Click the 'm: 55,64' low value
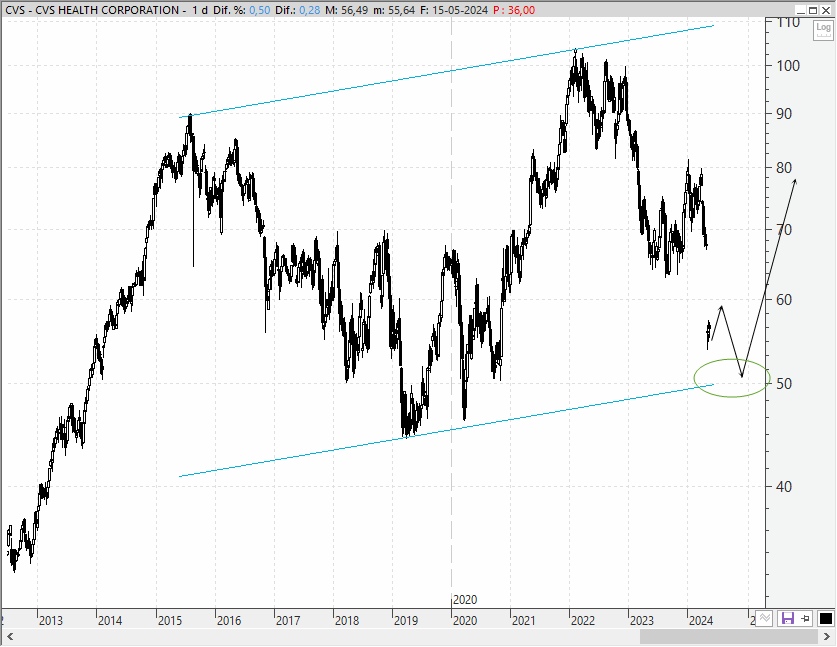The image size is (837, 647). point(394,10)
